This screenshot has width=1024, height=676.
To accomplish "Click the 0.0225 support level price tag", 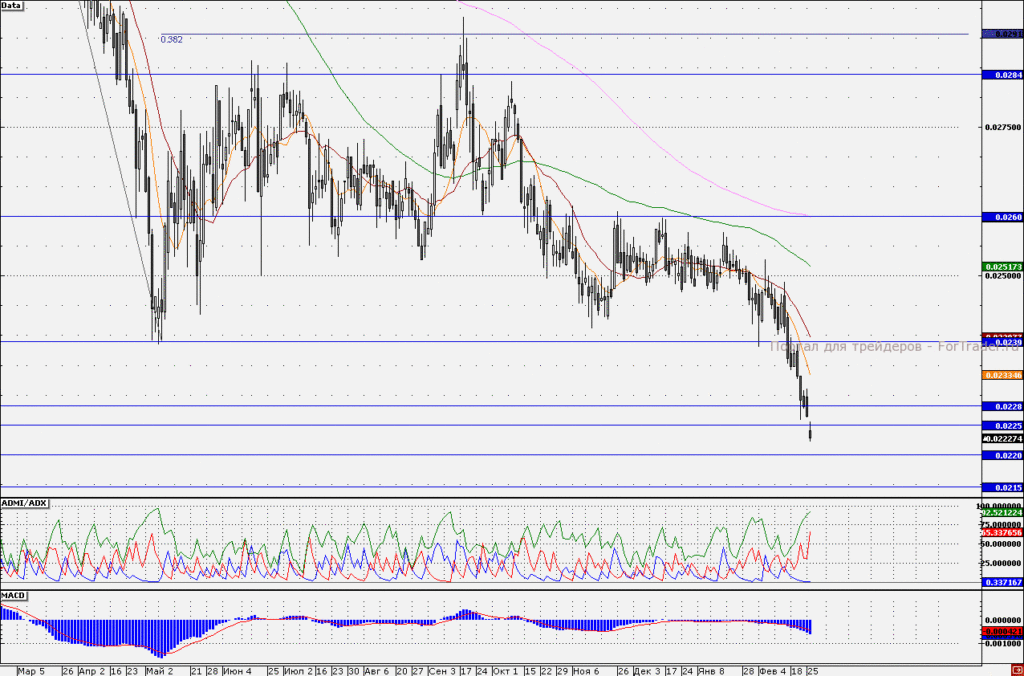I will pos(1002,426).
